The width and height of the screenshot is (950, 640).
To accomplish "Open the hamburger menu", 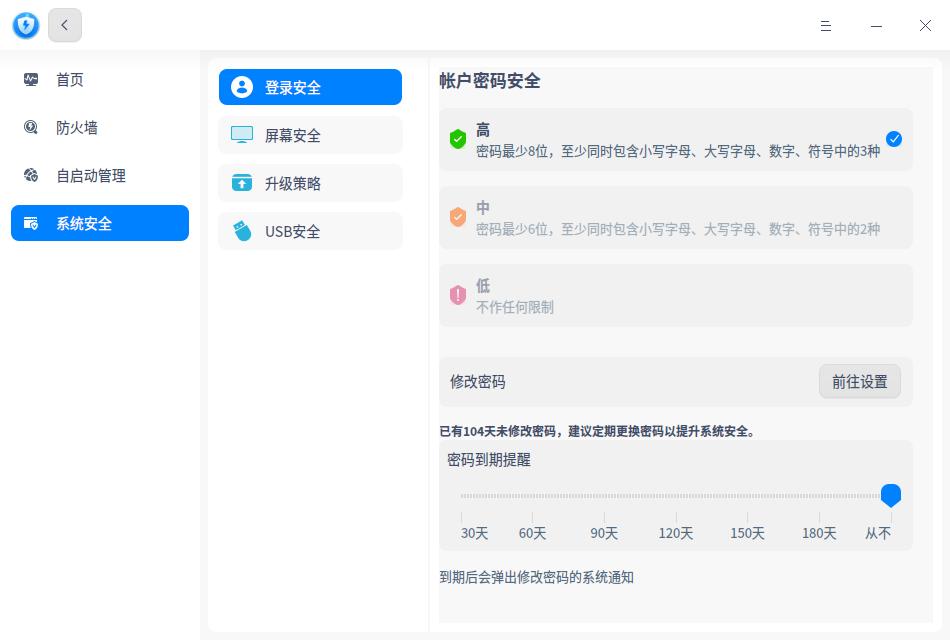I will click(x=826, y=26).
